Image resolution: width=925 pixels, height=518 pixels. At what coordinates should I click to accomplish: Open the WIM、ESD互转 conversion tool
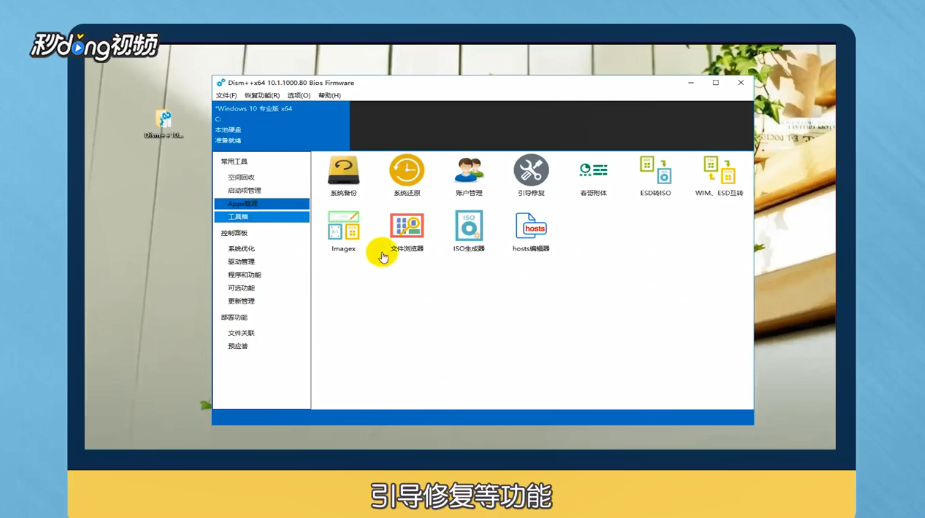[x=719, y=175]
